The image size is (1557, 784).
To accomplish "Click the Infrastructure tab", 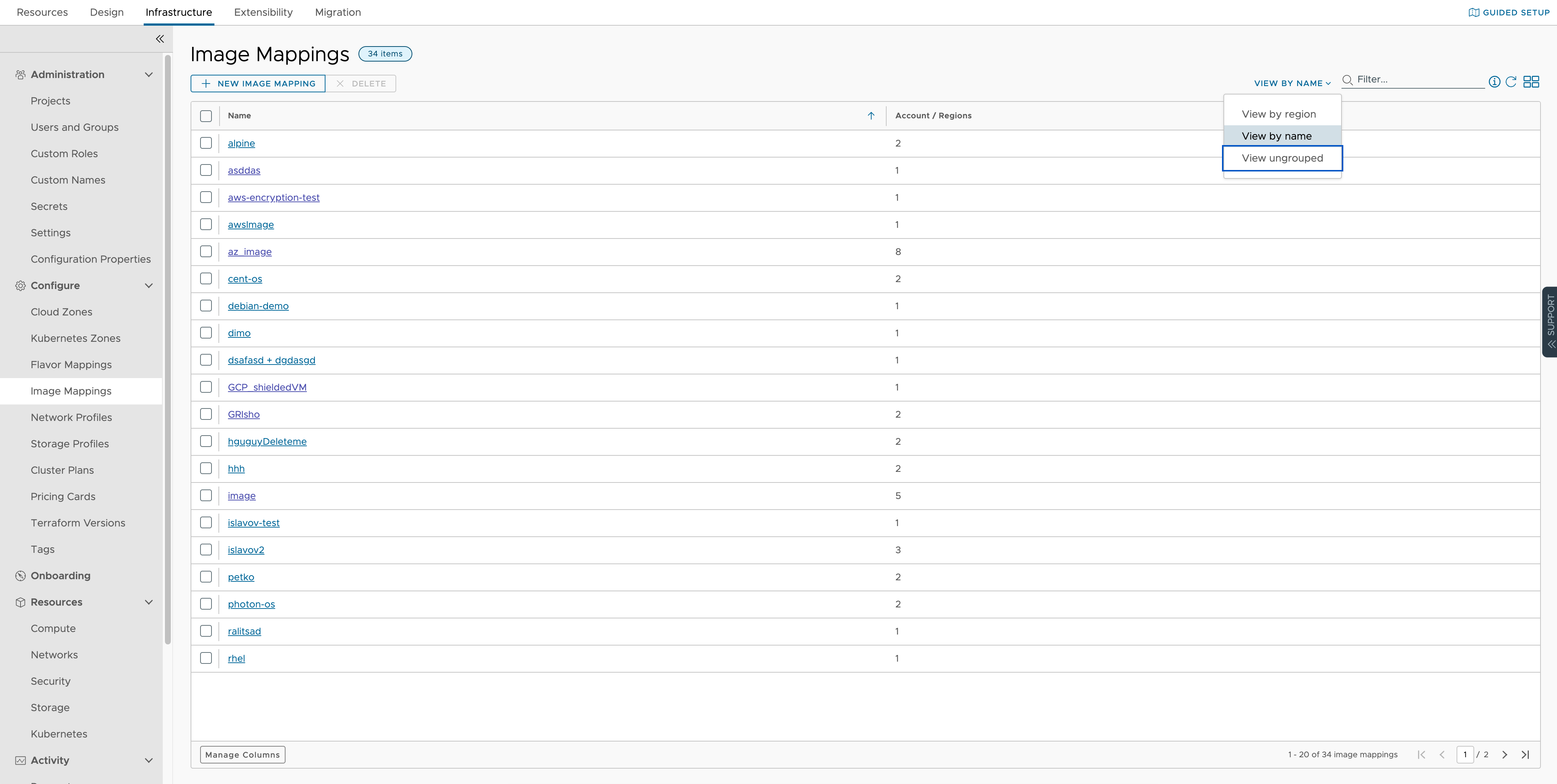I will point(178,12).
